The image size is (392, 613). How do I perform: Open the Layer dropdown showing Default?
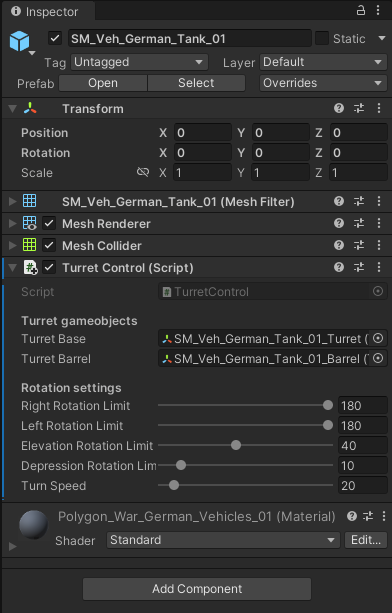323,62
